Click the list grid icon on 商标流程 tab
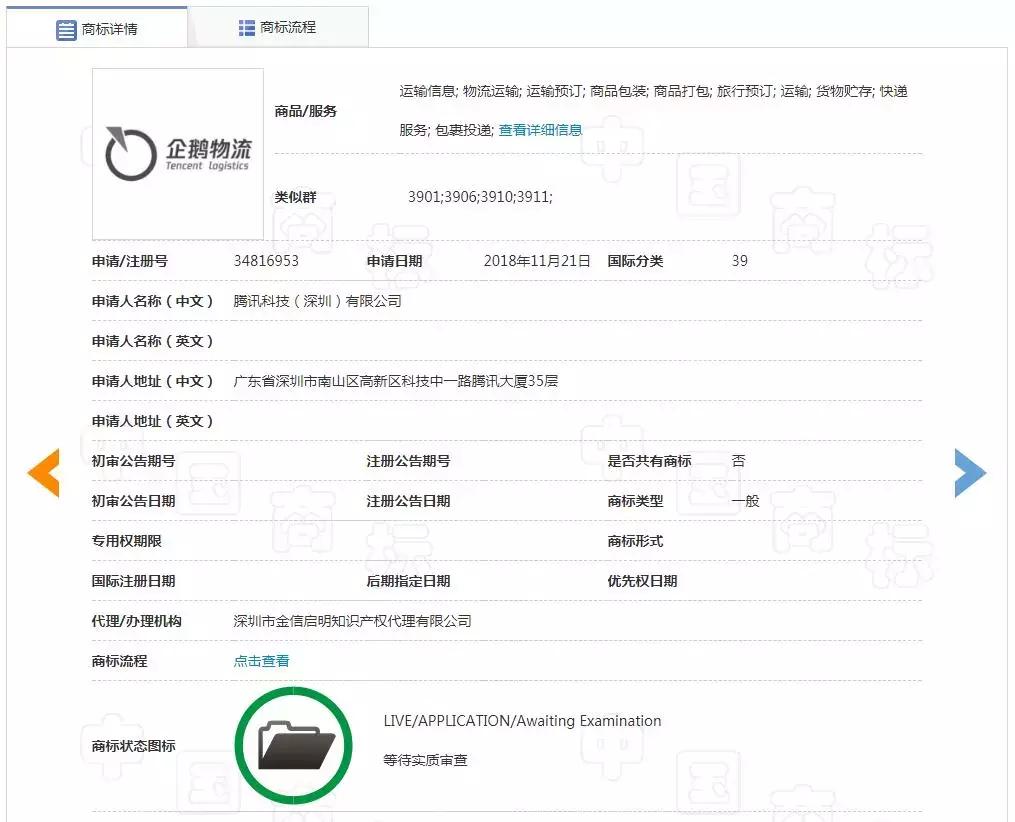Image resolution: width=1015 pixels, height=822 pixels. [244, 27]
